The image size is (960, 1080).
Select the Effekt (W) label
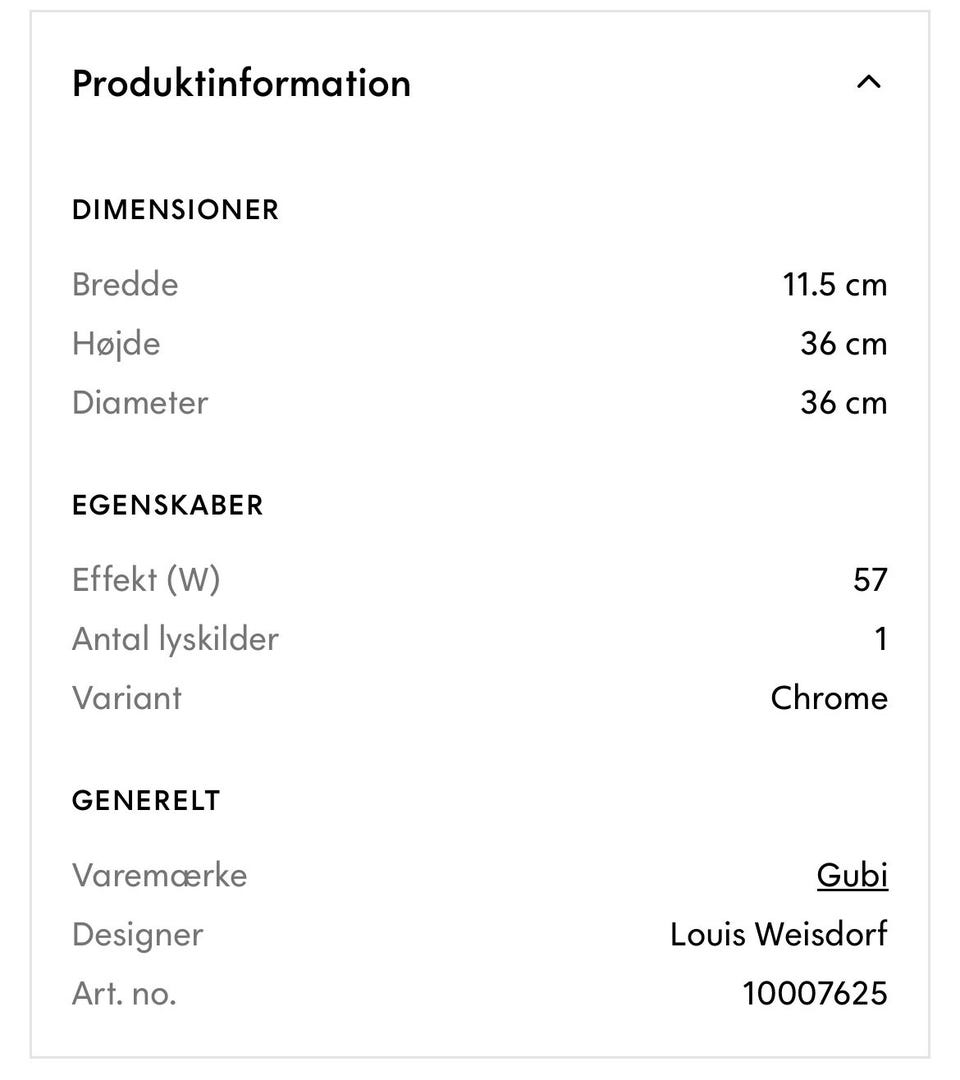click(146, 580)
